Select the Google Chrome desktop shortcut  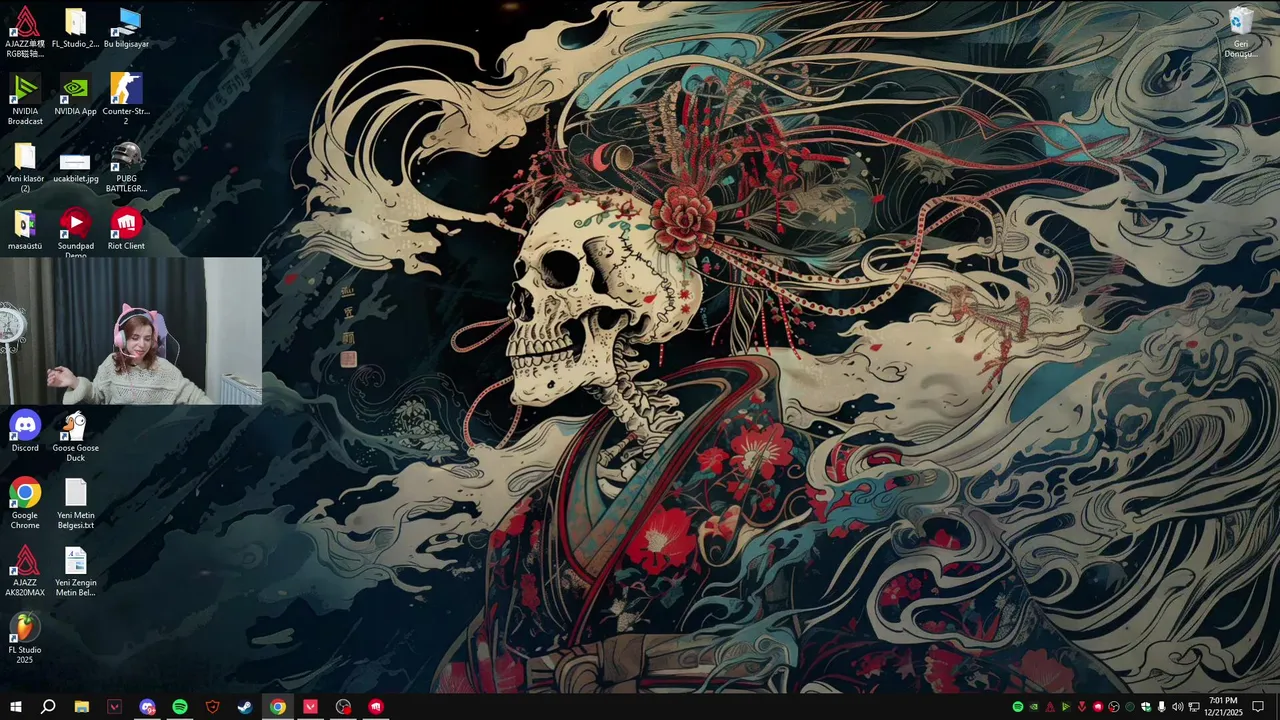click(25, 504)
